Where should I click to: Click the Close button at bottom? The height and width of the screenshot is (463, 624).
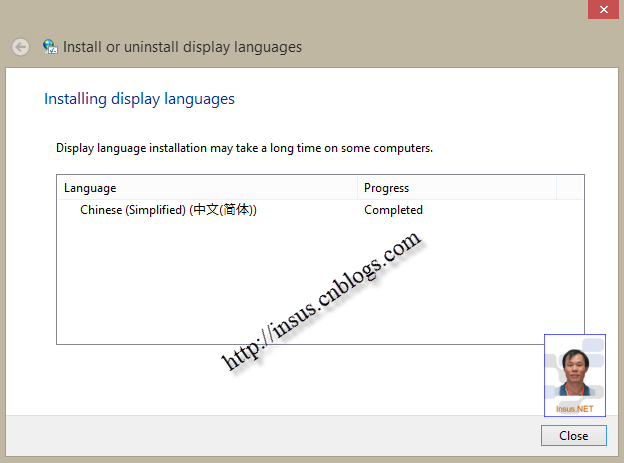point(573,436)
